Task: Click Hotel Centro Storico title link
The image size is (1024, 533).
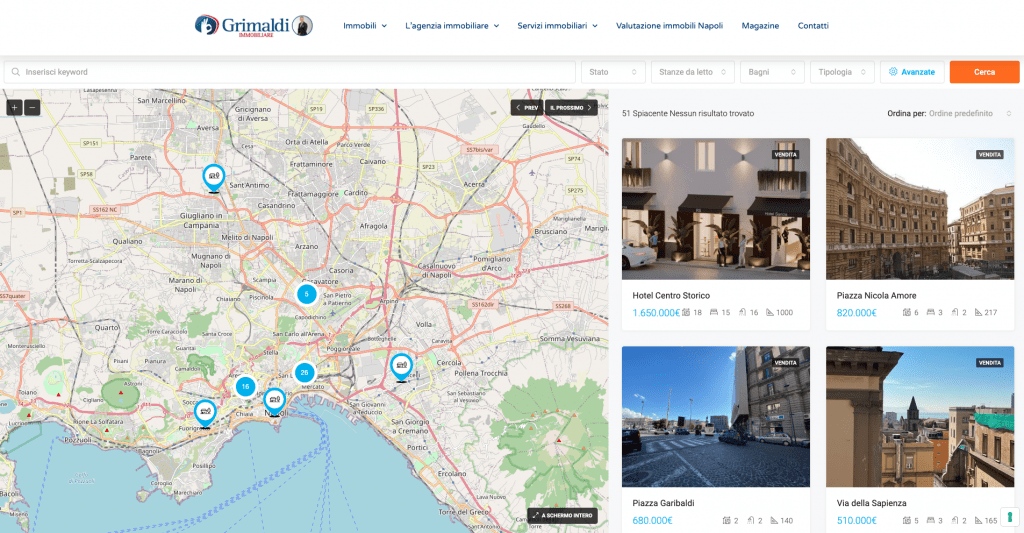Action: point(671,295)
